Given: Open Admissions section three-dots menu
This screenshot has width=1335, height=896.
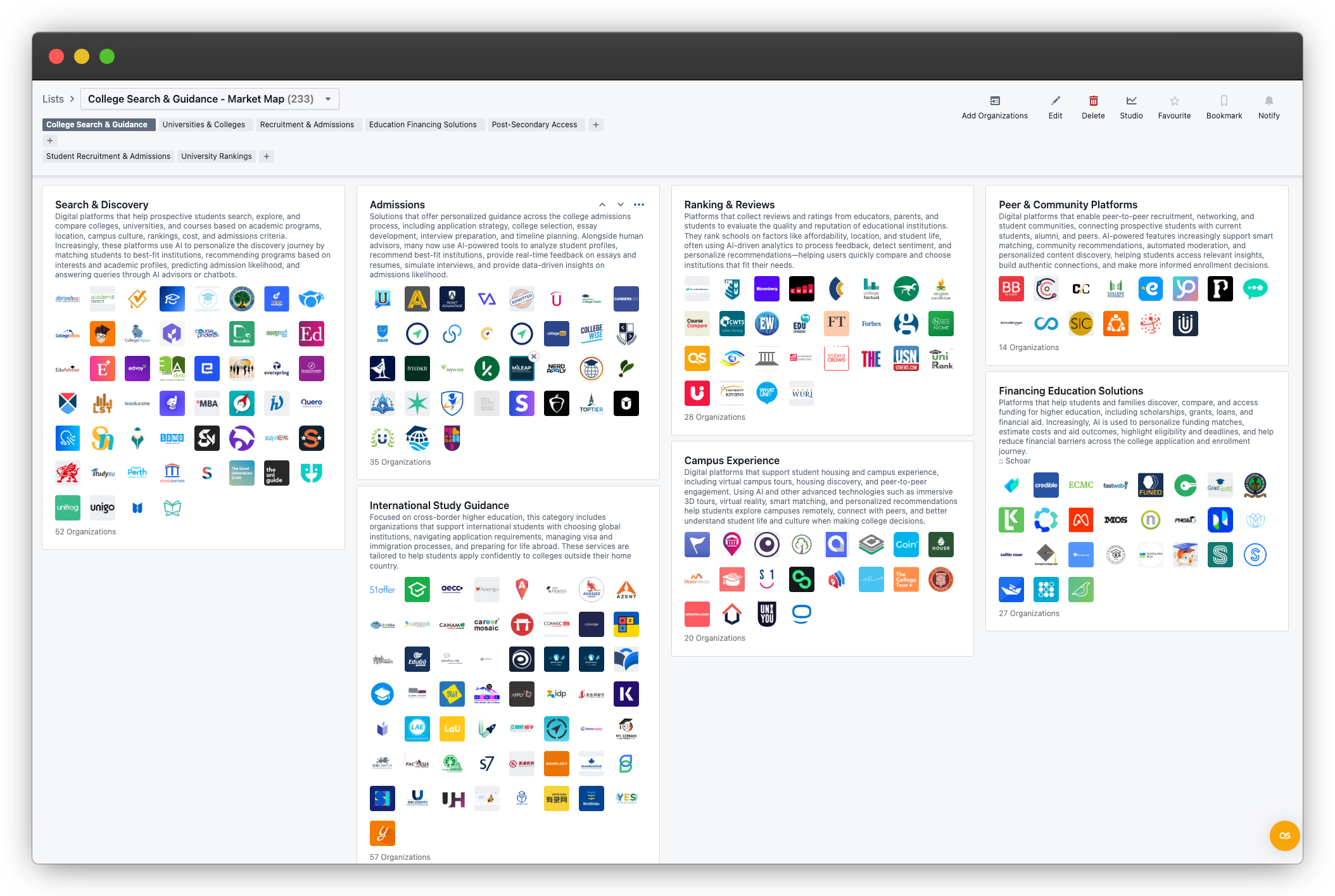Looking at the screenshot, I should [x=639, y=205].
